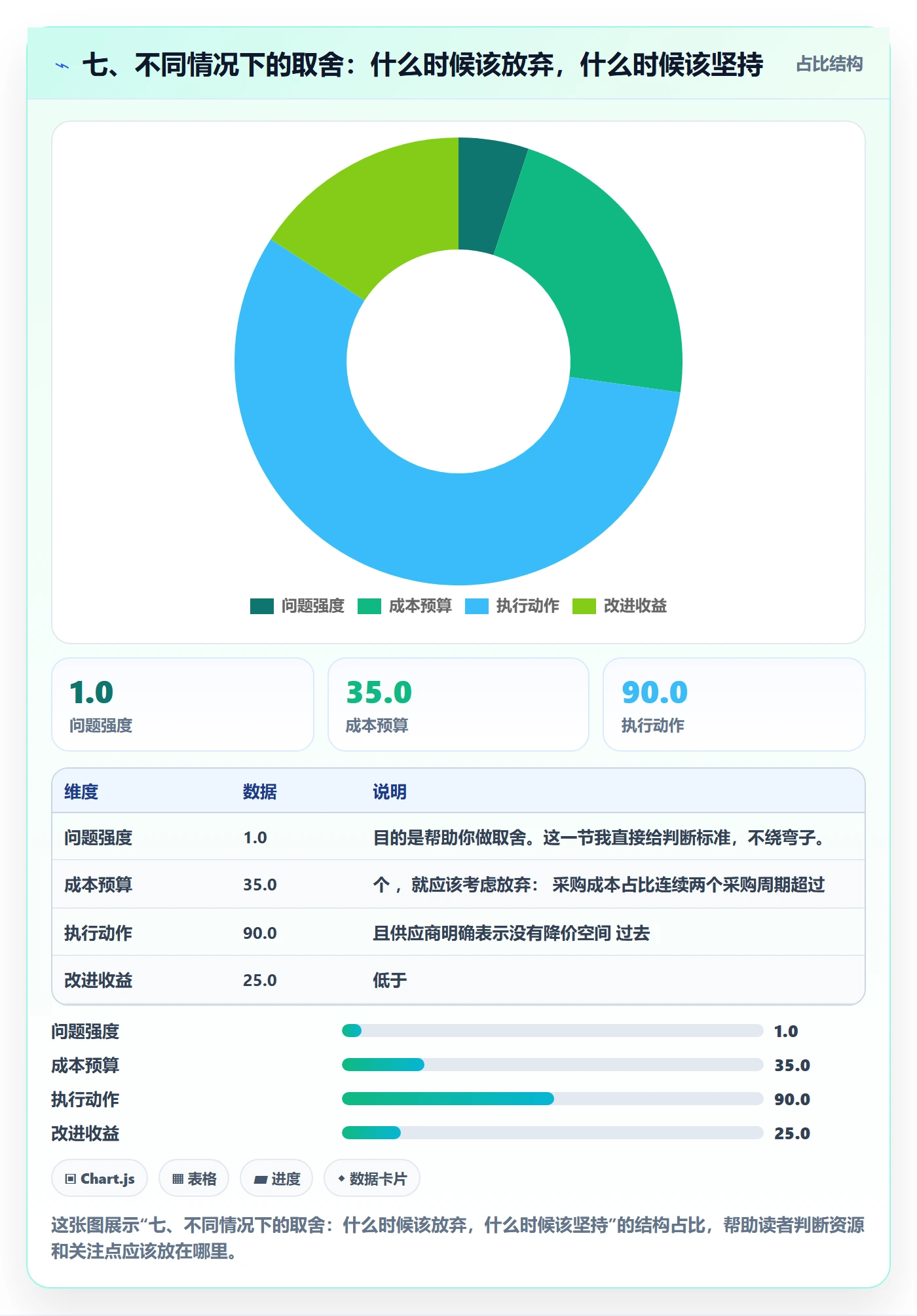Click the section title 七、不同情况下的取舍
The height and width of the screenshot is (1316, 917).
pyautogui.click(x=422, y=65)
